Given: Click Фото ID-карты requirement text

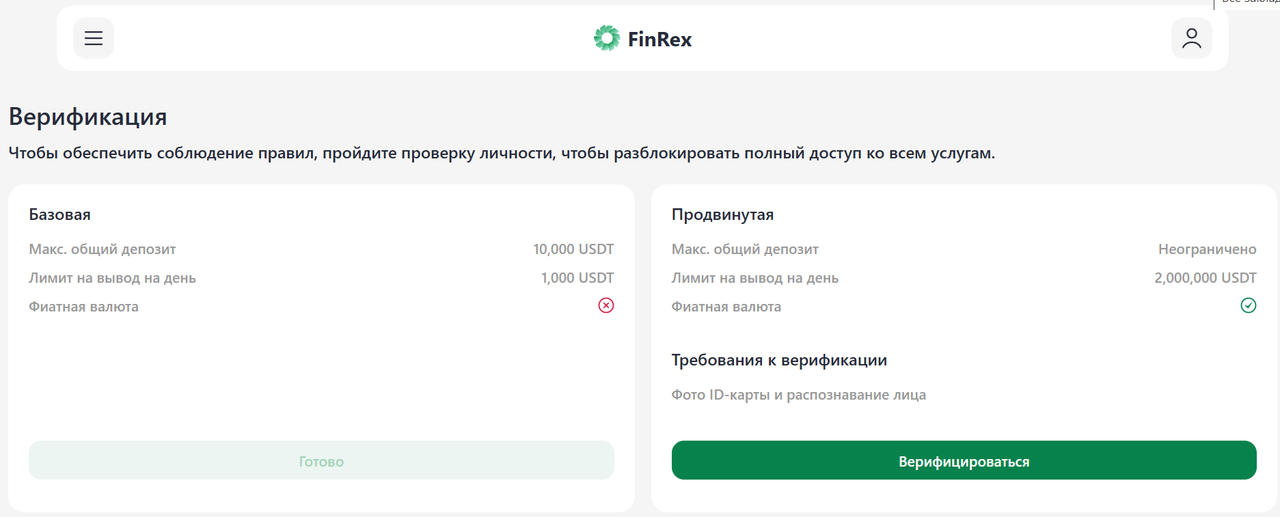Looking at the screenshot, I should [x=798, y=395].
